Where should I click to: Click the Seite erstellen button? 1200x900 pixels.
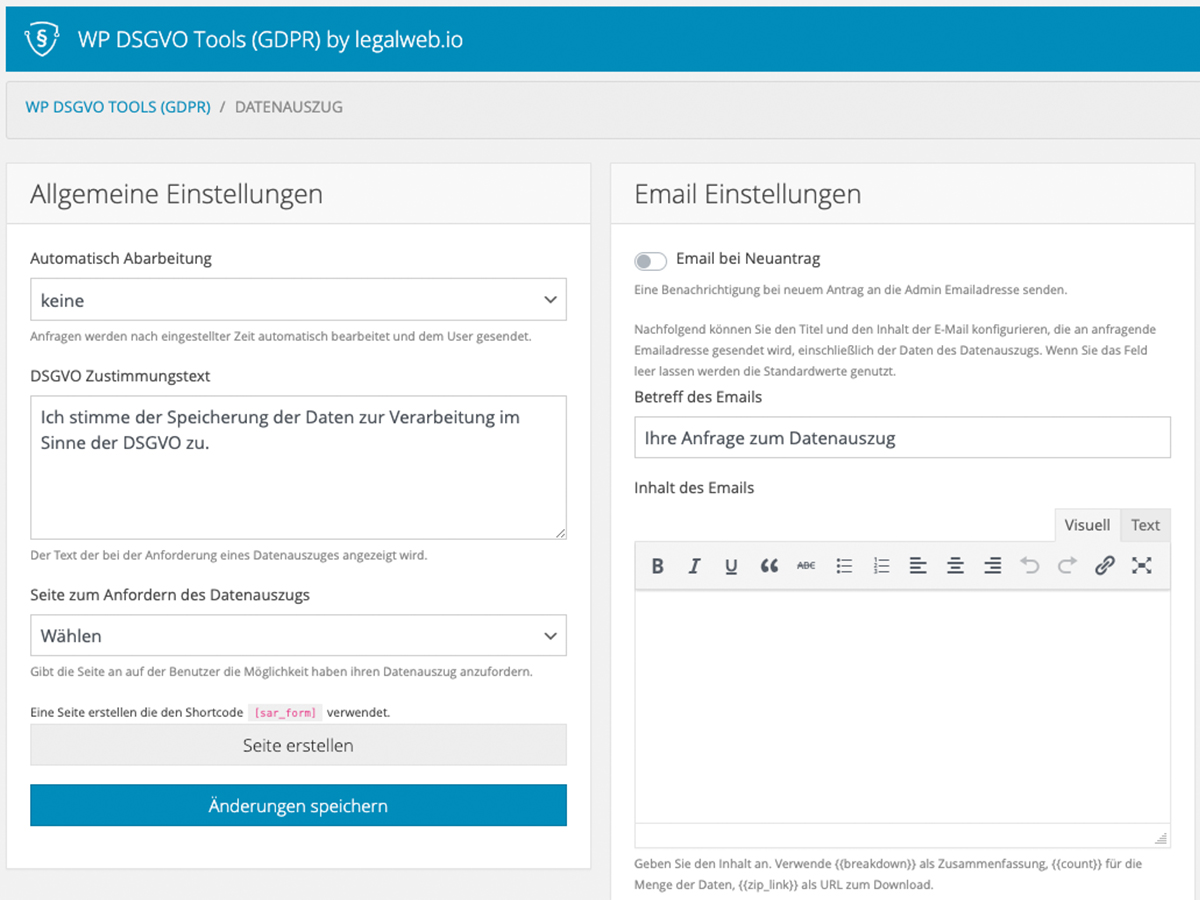pyautogui.click(x=298, y=745)
